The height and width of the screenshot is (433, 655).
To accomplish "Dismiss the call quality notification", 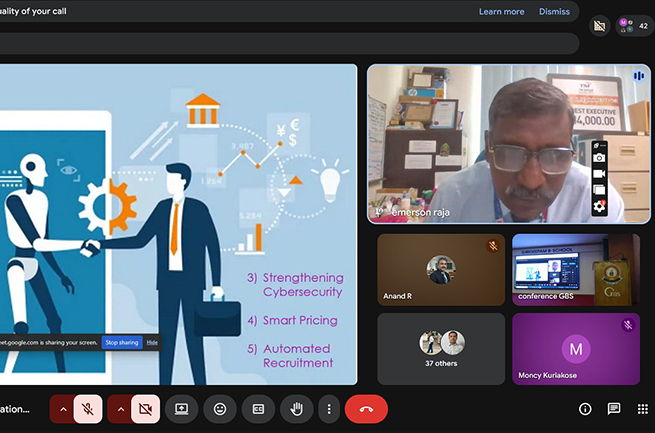I will 554,12.
